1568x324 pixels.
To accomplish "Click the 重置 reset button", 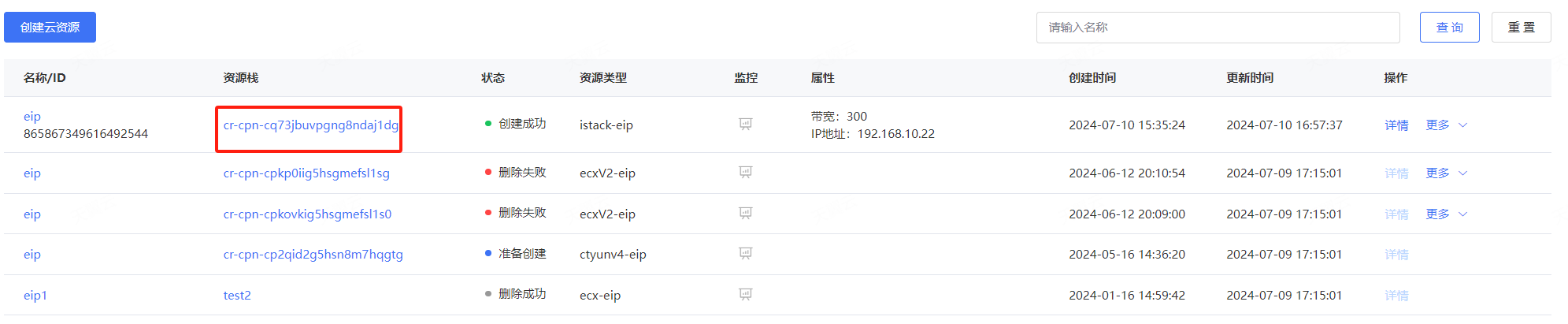I will [1521, 27].
